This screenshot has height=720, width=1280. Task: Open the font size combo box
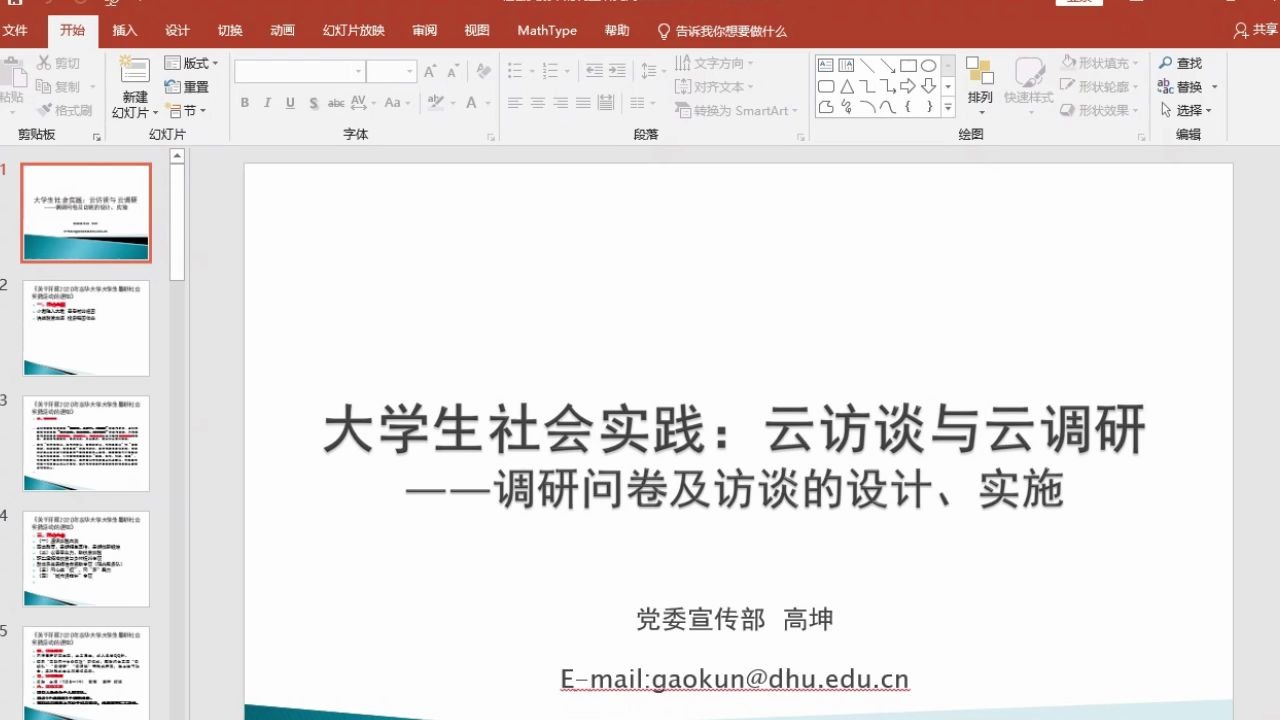click(x=391, y=71)
